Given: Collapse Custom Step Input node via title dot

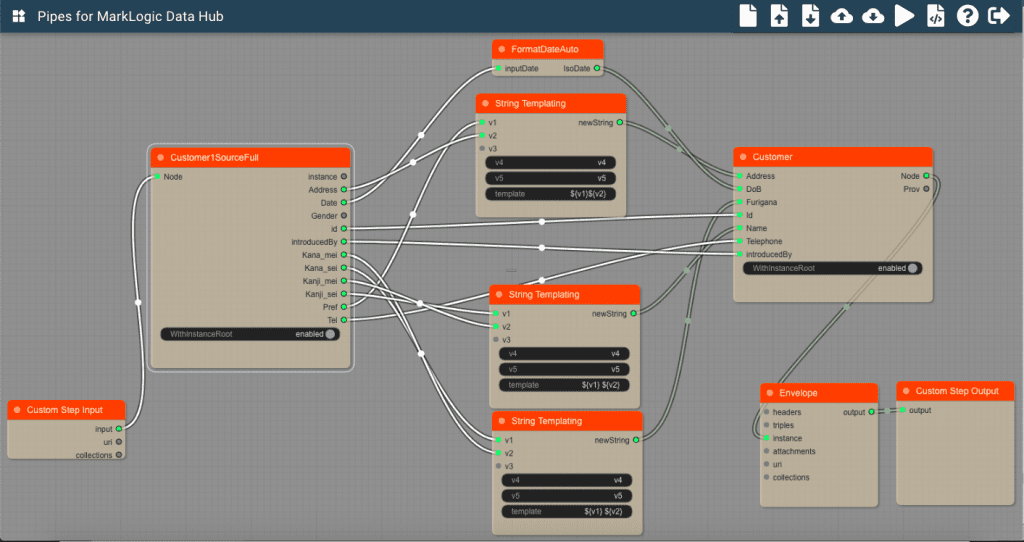Looking at the screenshot, I should click(x=17, y=410).
